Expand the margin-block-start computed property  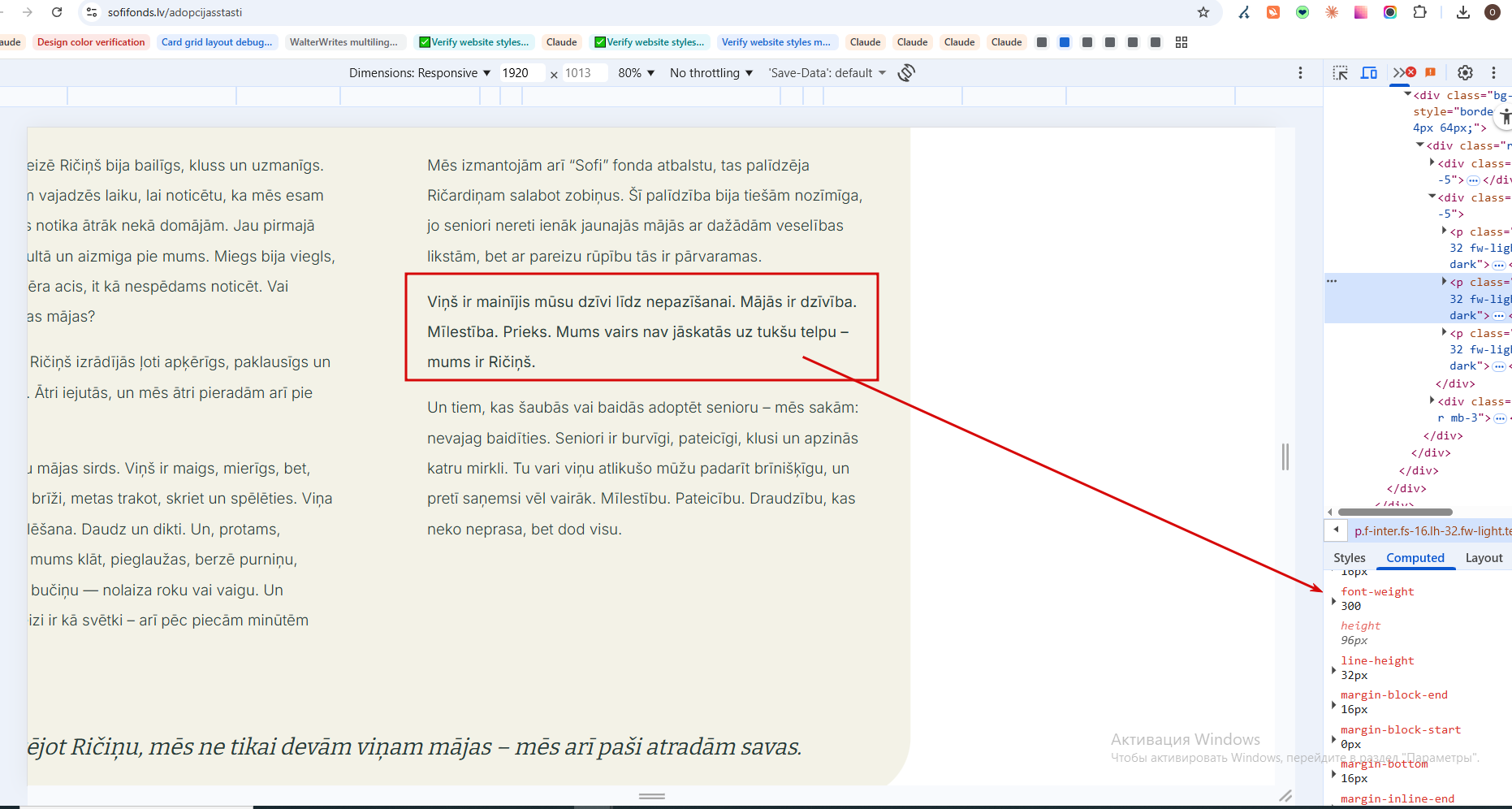[1333, 739]
